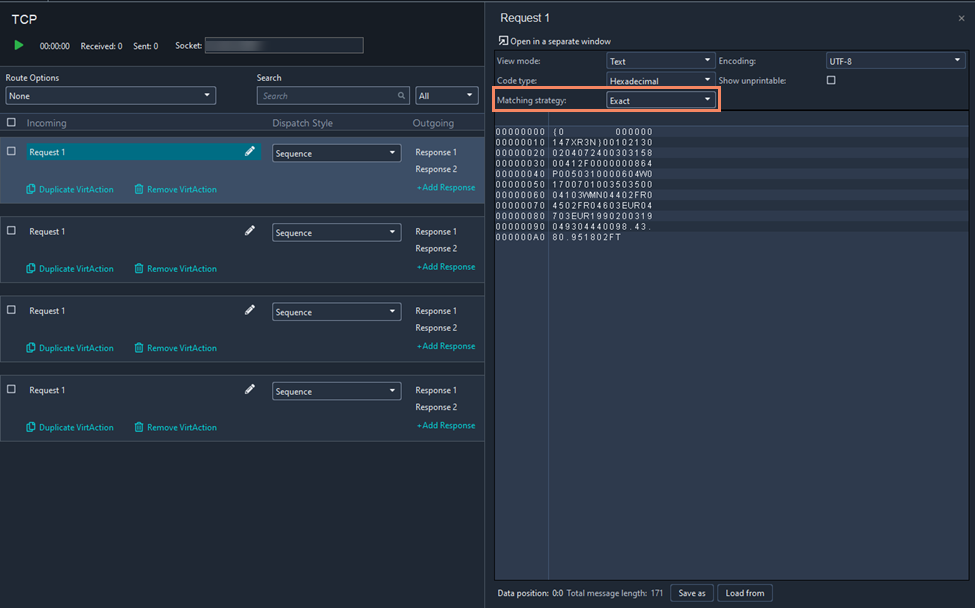Screen dimensions: 975x608
Task: Open the Encoding UTF-8 dropdown
Action: (893, 61)
